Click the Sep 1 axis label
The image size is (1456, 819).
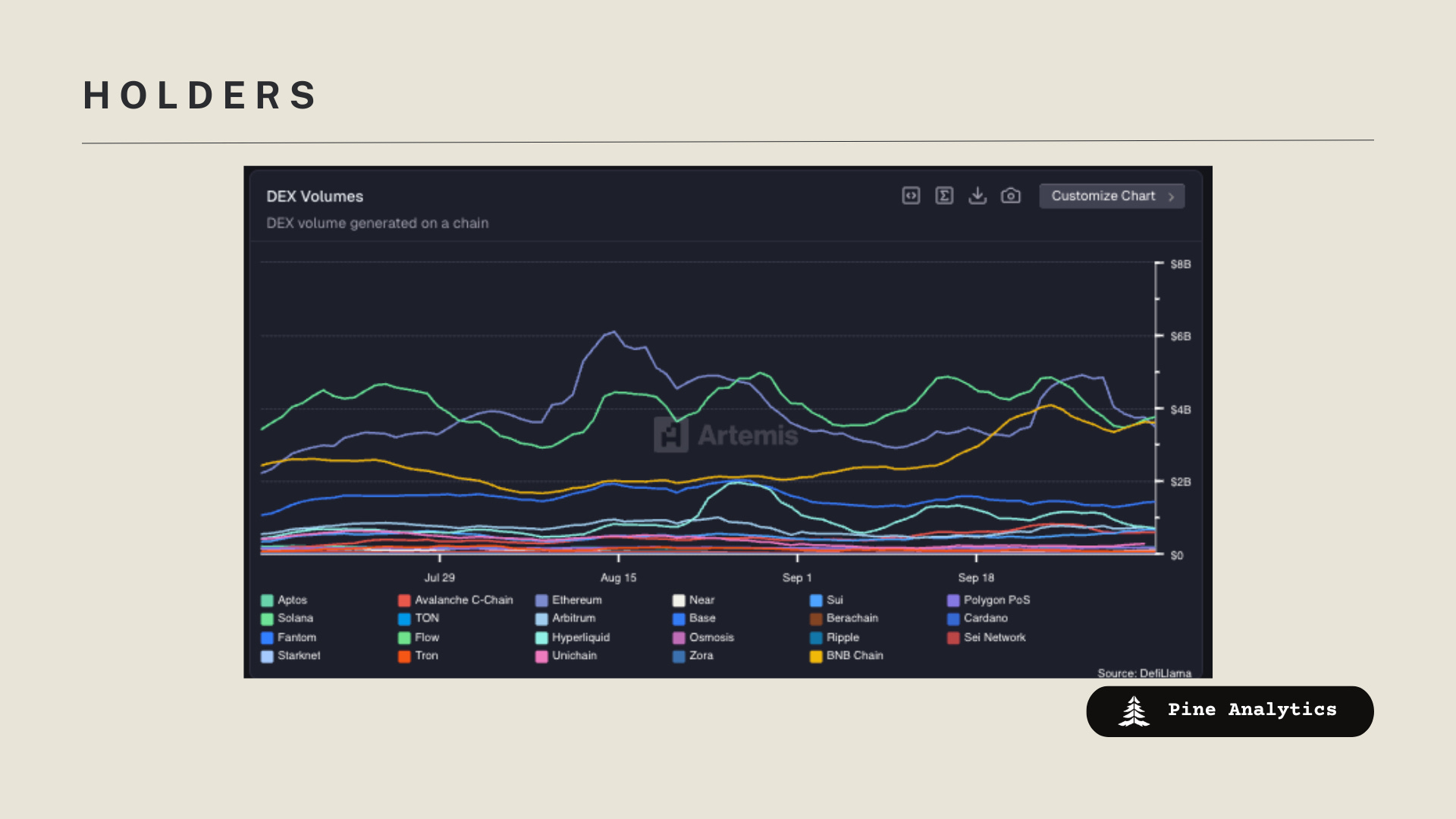pyautogui.click(x=797, y=577)
